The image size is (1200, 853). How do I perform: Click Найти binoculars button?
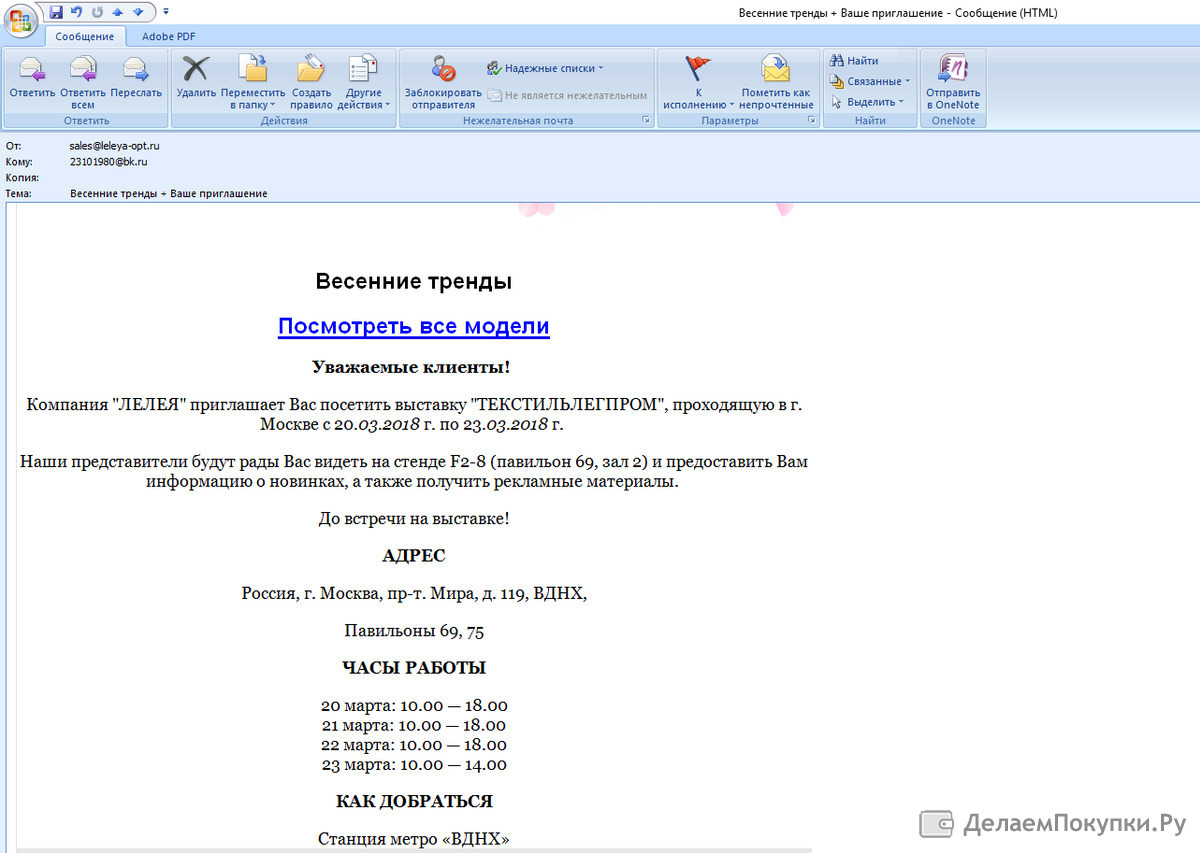pyautogui.click(x=855, y=61)
